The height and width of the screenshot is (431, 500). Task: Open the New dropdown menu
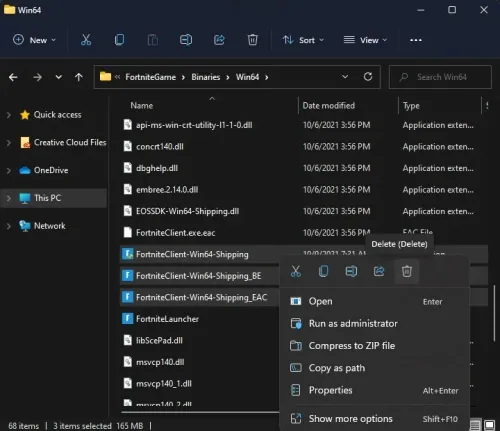[x=34, y=40]
